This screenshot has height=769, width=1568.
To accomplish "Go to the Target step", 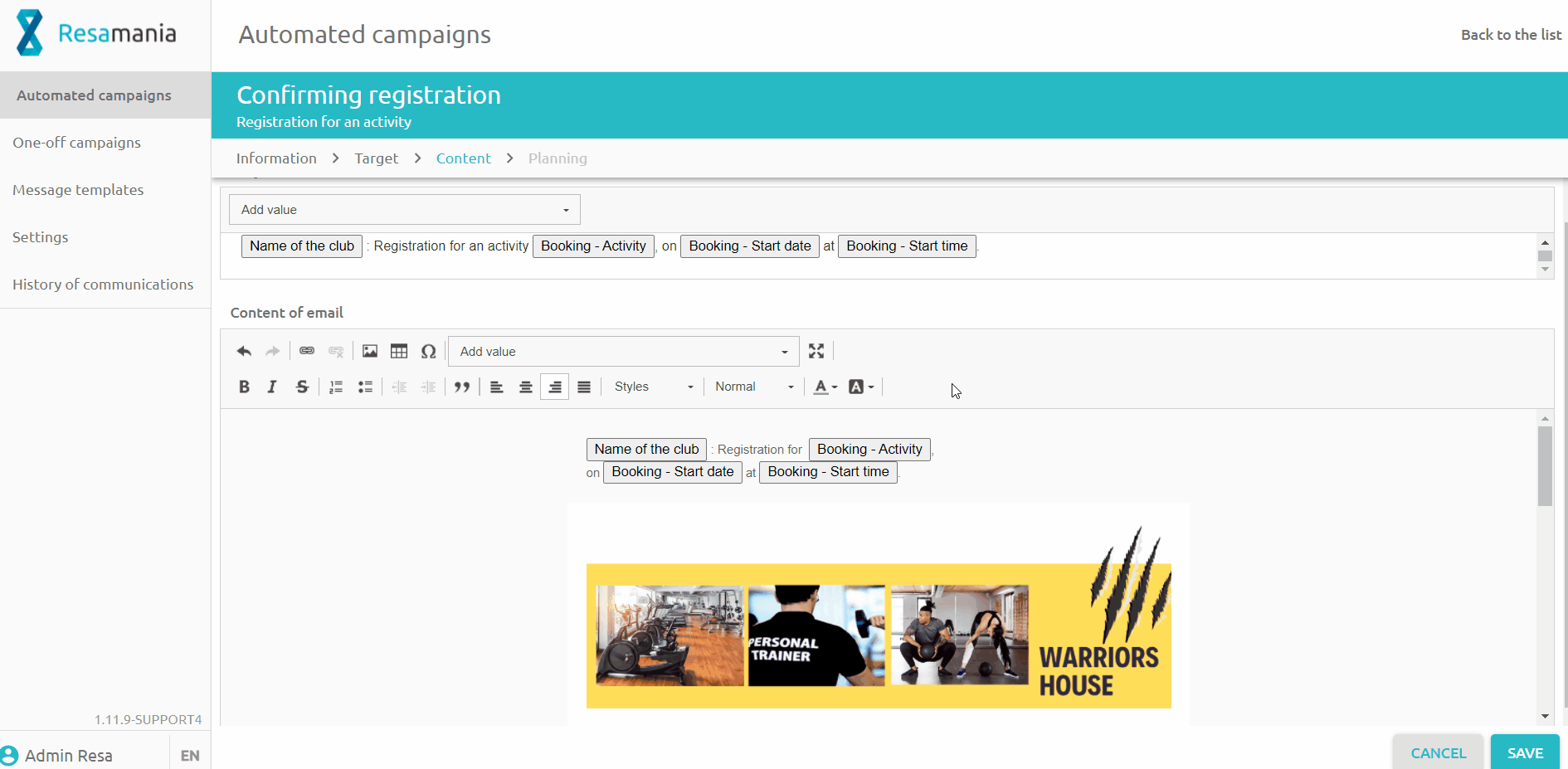I will [376, 158].
